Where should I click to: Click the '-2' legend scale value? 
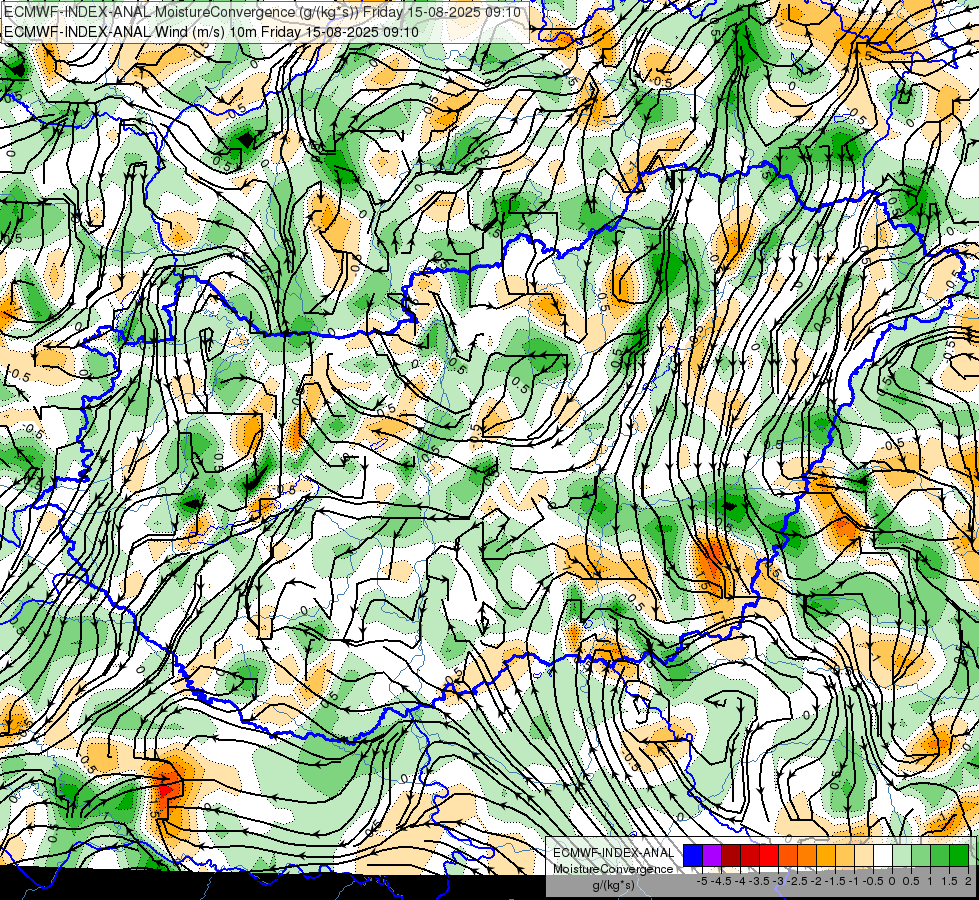tap(816, 881)
